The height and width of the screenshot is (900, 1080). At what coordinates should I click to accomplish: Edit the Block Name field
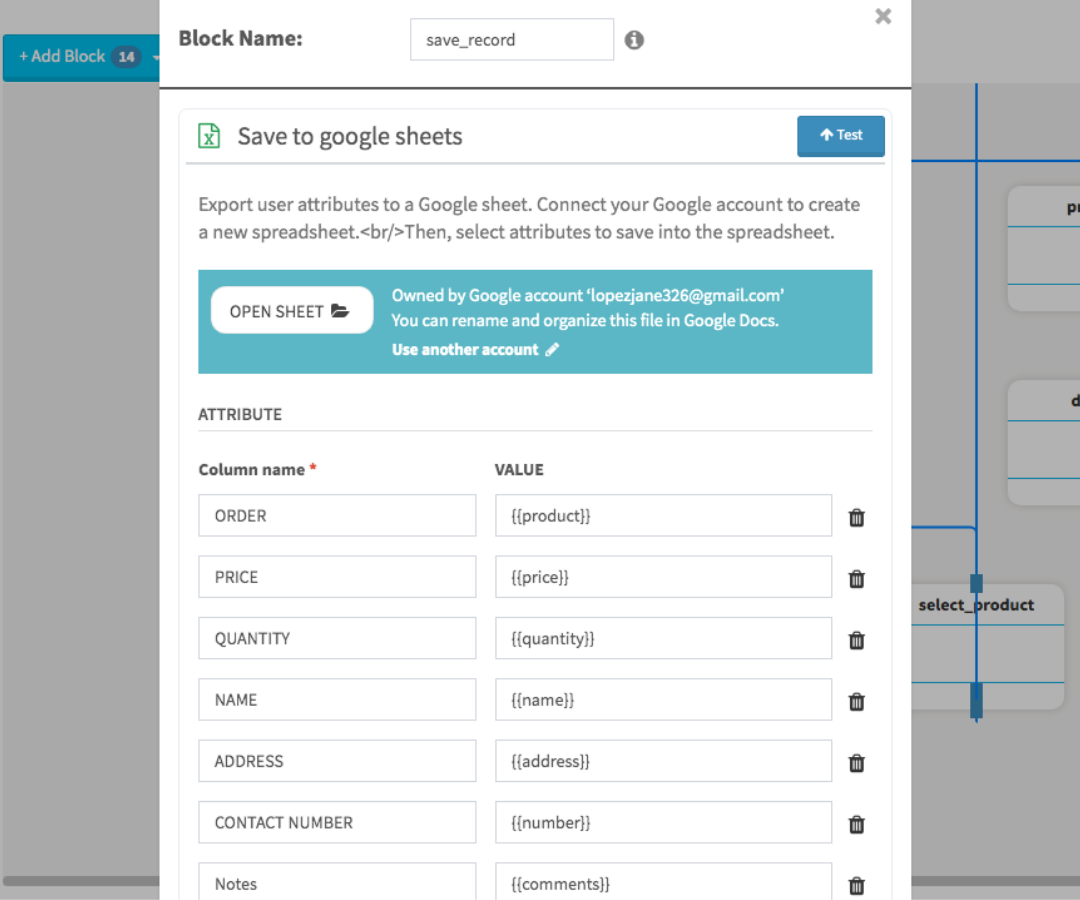pos(512,39)
